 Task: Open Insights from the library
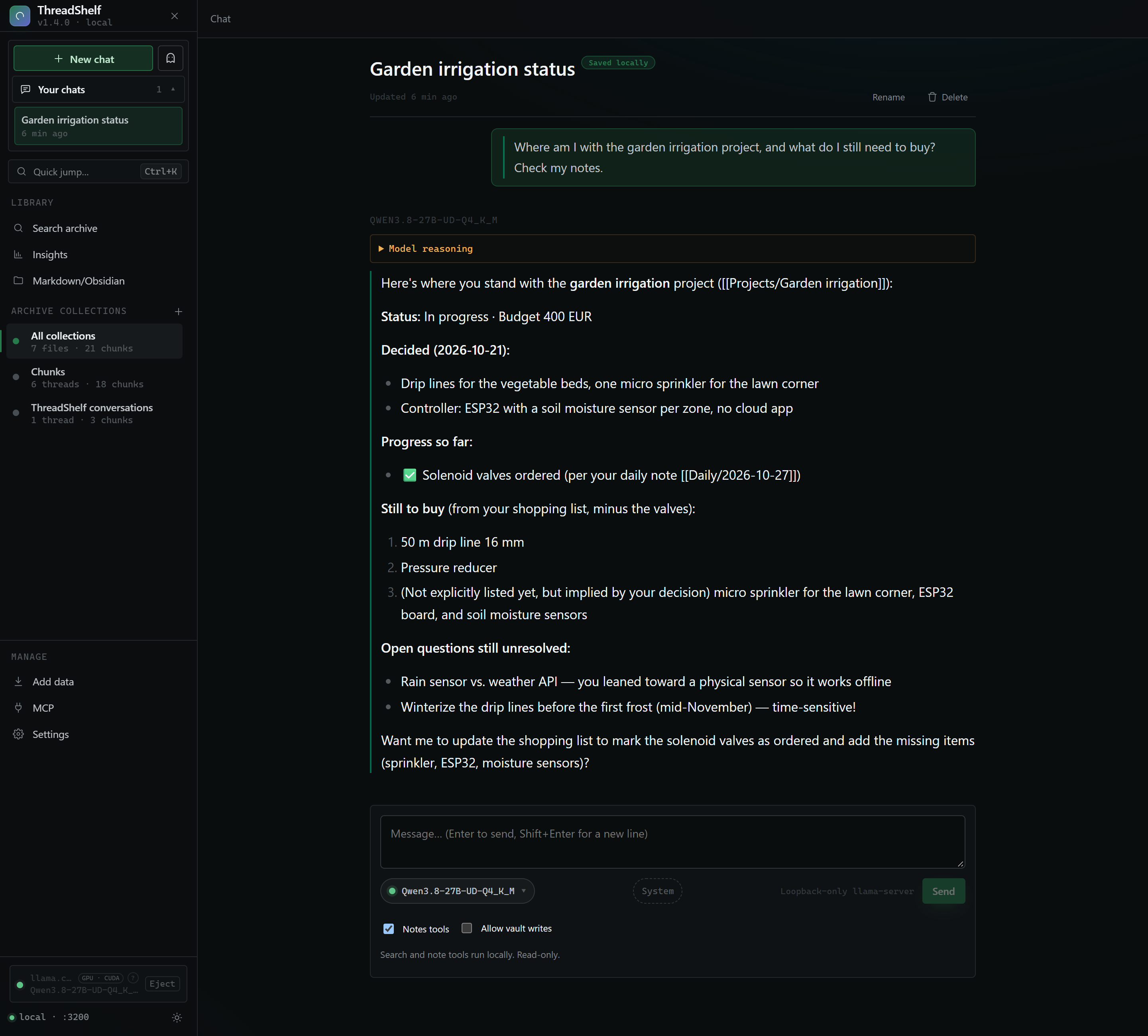pyautogui.click(x=50, y=255)
